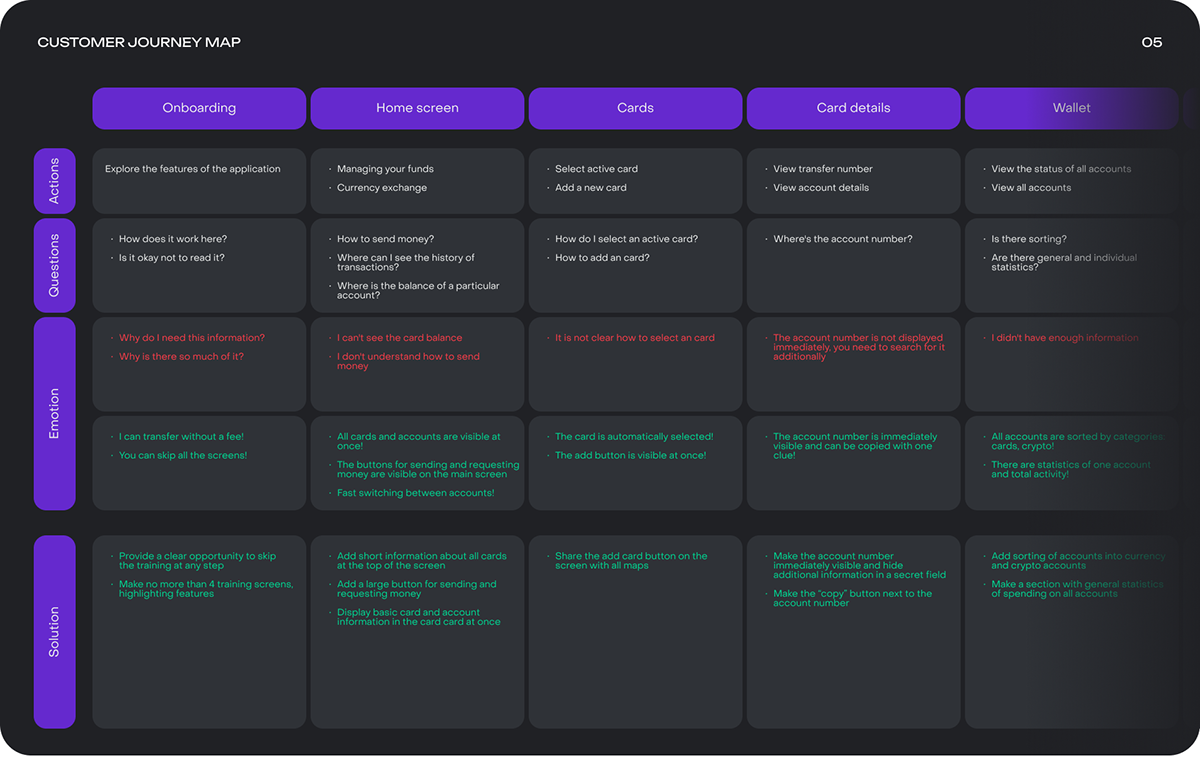Click the Customer Journey Map title
The height and width of the screenshot is (768, 1200).
pyautogui.click(x=139, y=42)
